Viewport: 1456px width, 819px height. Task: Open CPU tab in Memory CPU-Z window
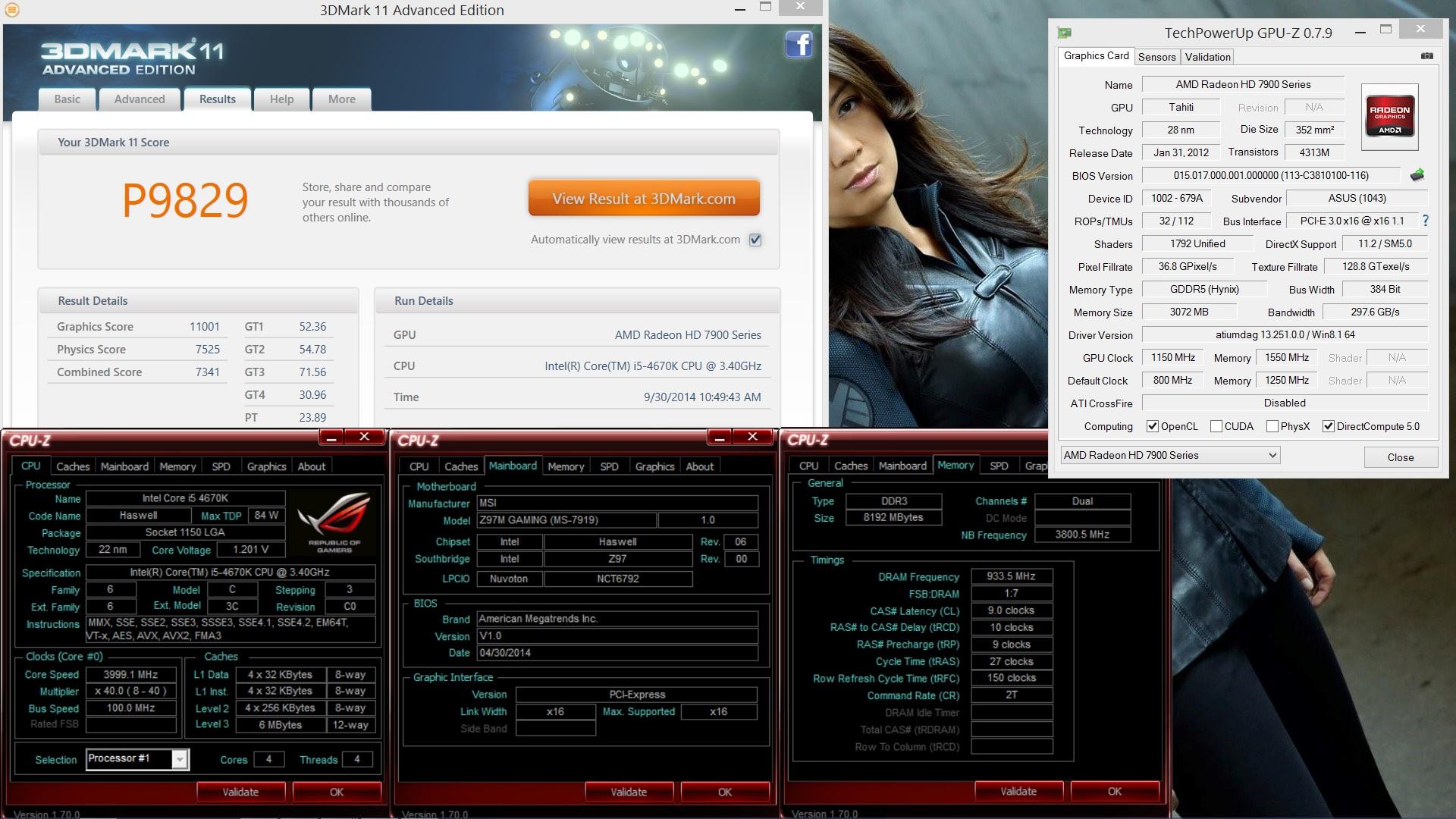[808, 466]
